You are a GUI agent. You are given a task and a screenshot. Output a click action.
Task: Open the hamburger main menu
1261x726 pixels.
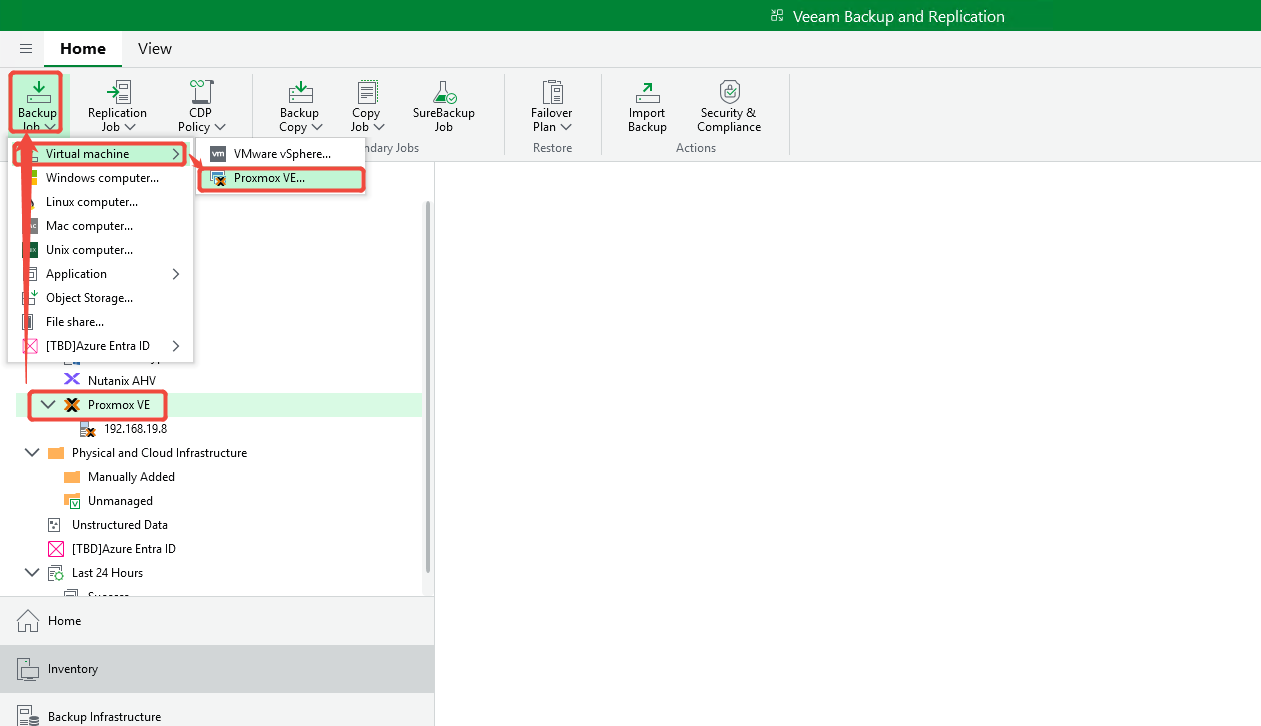26,48
